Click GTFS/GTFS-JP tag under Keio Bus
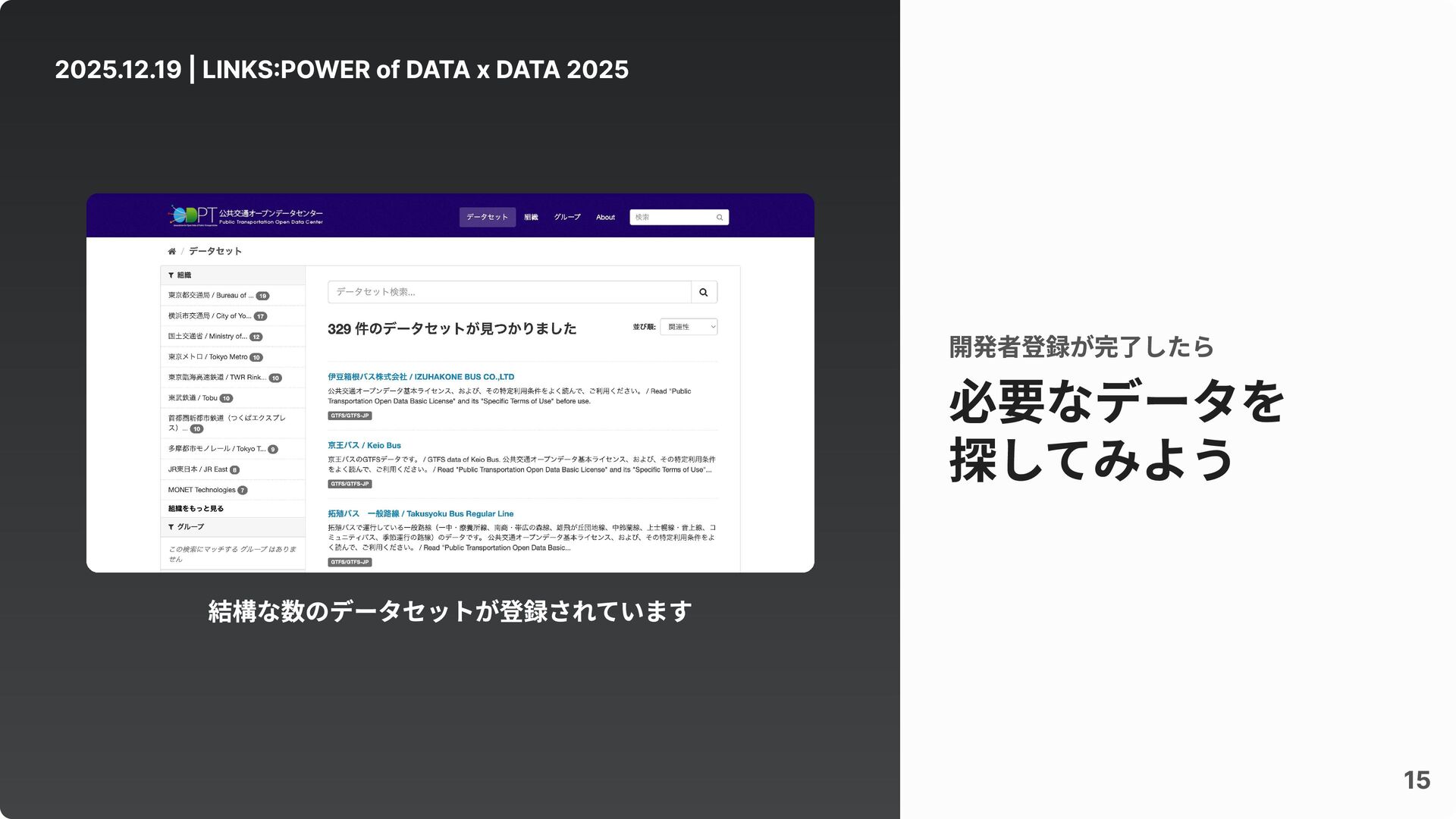1456x819 pixels. pyautogui.click(x=350, y=484)
